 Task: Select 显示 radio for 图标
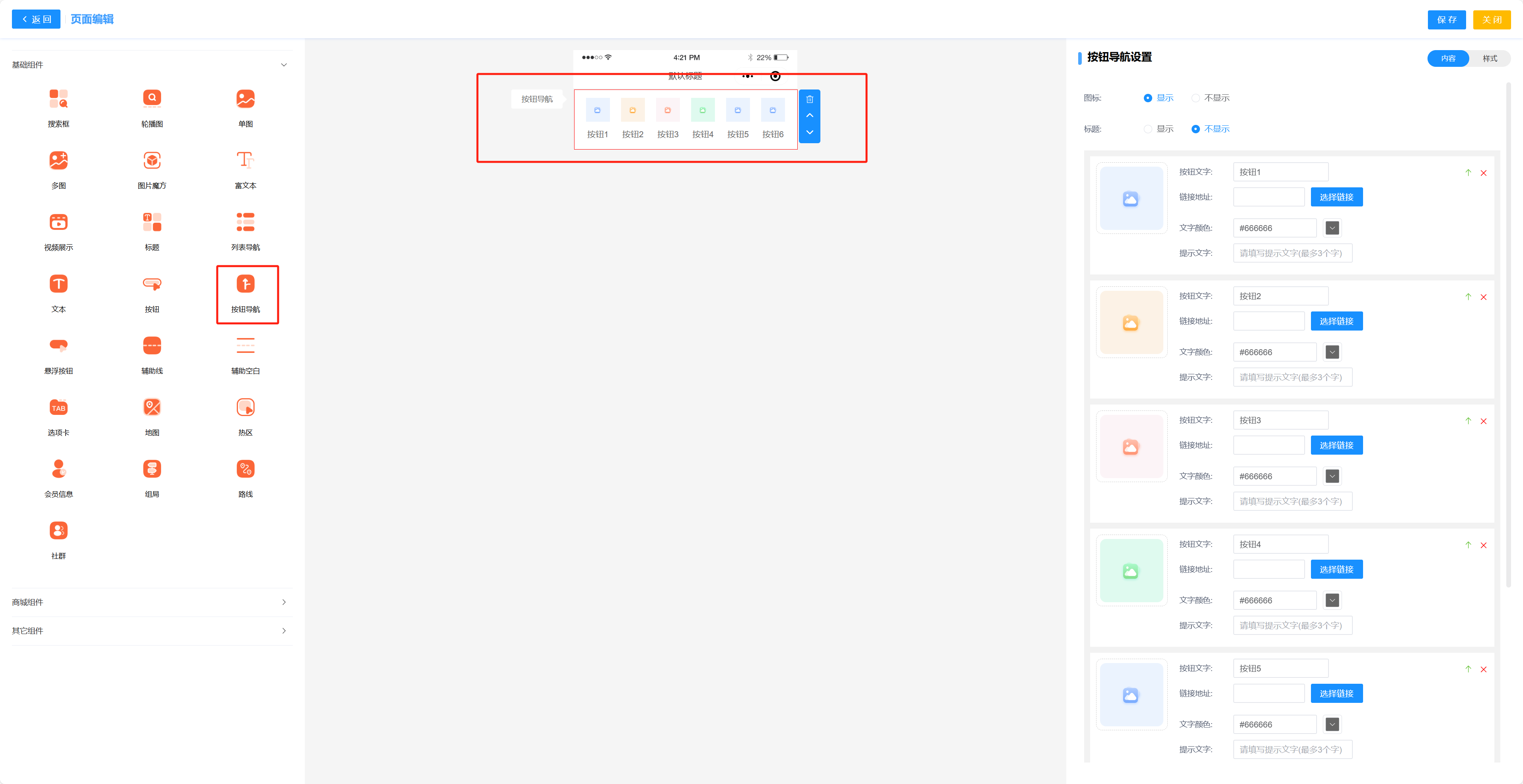(x=1147, y=98)
